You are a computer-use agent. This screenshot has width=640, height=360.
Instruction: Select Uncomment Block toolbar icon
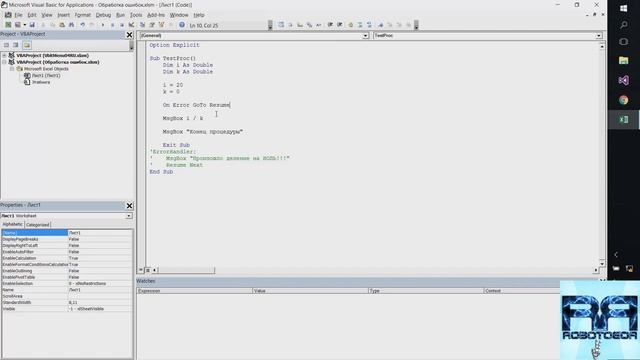(x=369, y=25)
